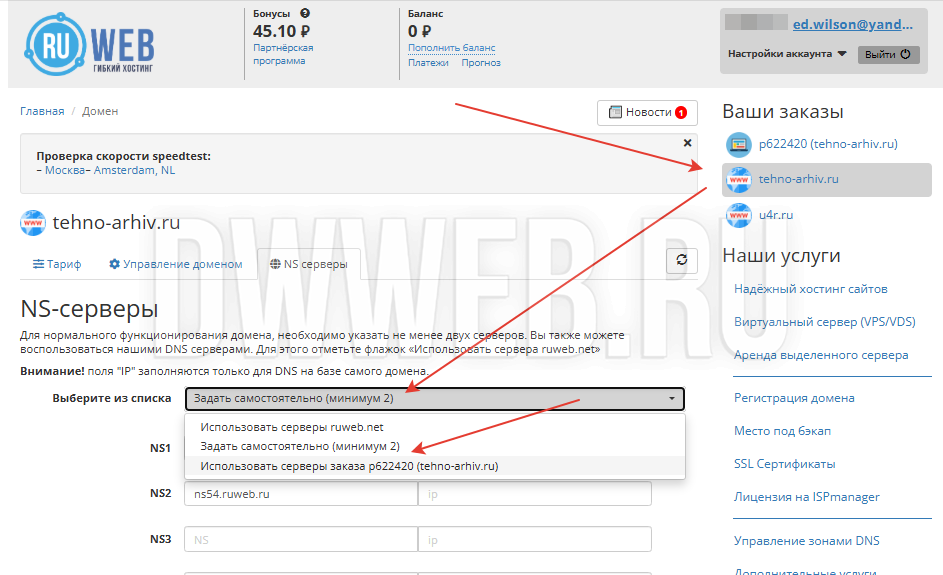Click the NS3 NS input field
The height and width of the screenshot is (575, 943).
coord(301,540)
